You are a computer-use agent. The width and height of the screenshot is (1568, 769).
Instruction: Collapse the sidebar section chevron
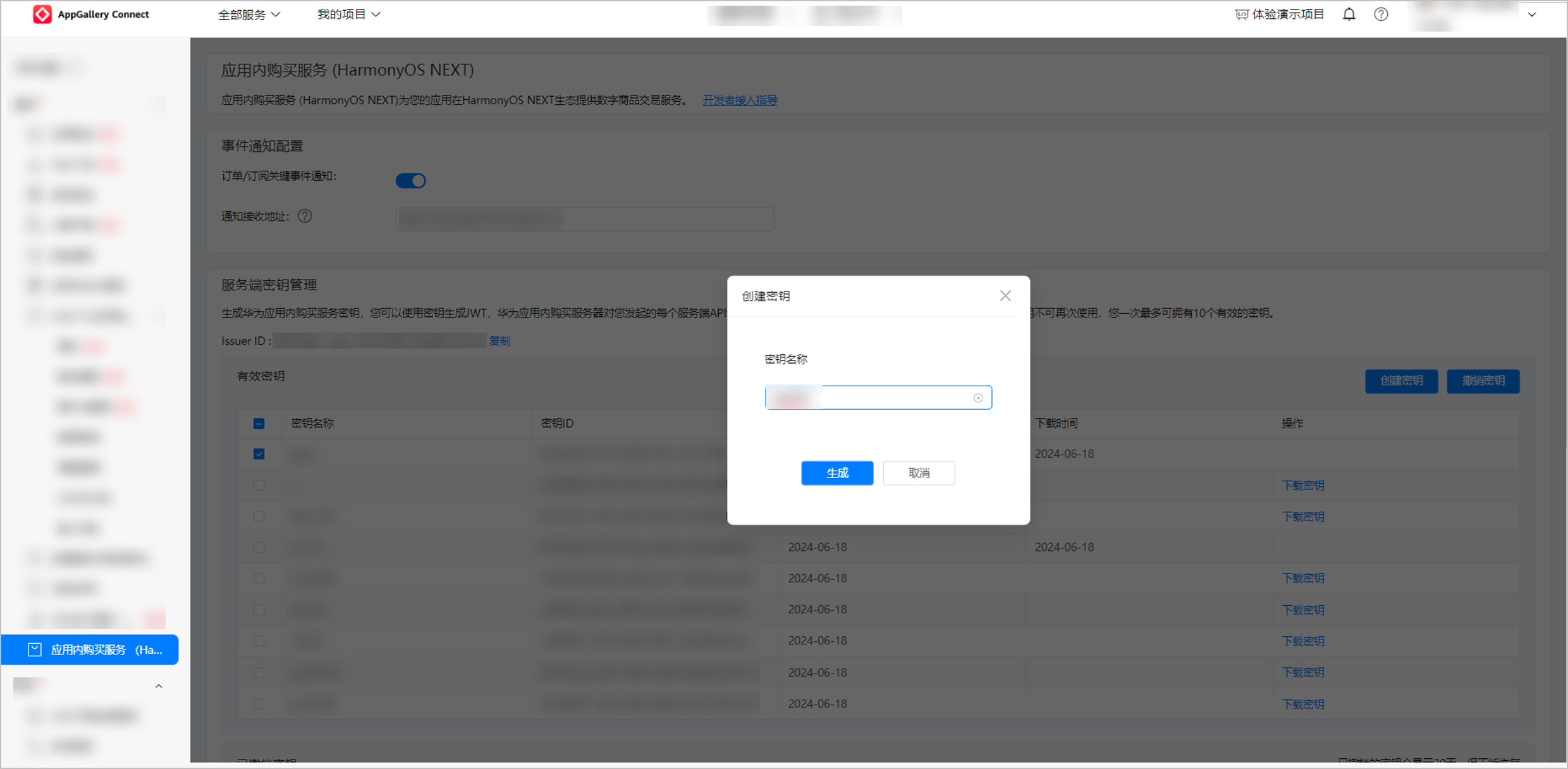159,686
